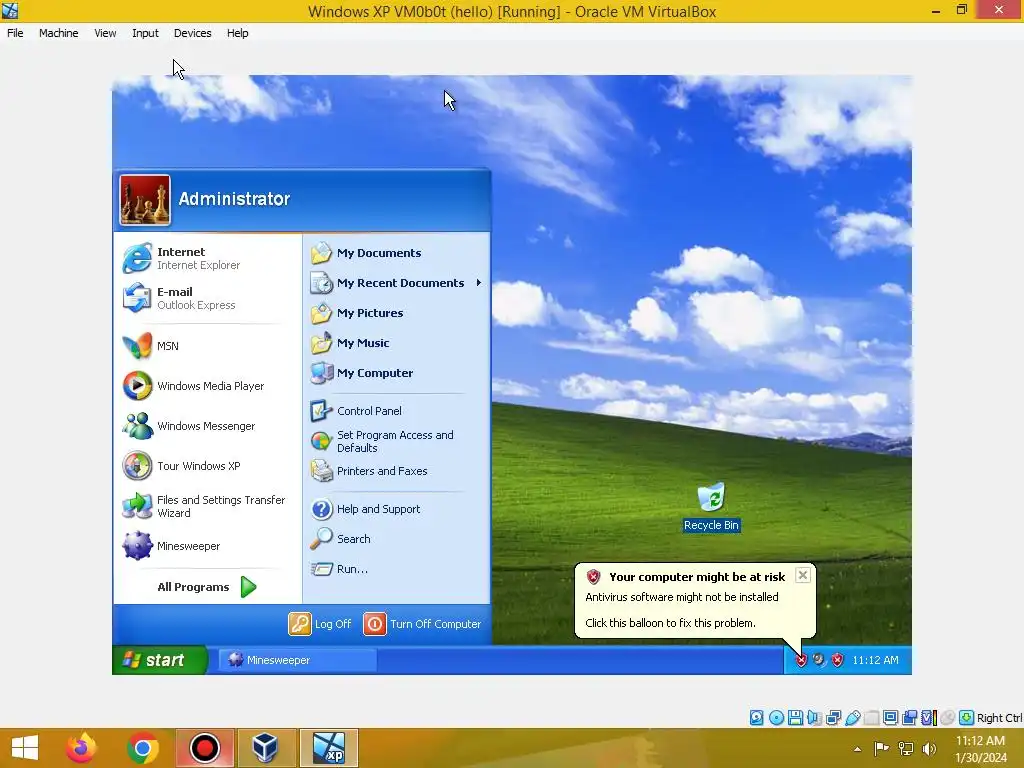Open the File menu

(x=15, y=33)
